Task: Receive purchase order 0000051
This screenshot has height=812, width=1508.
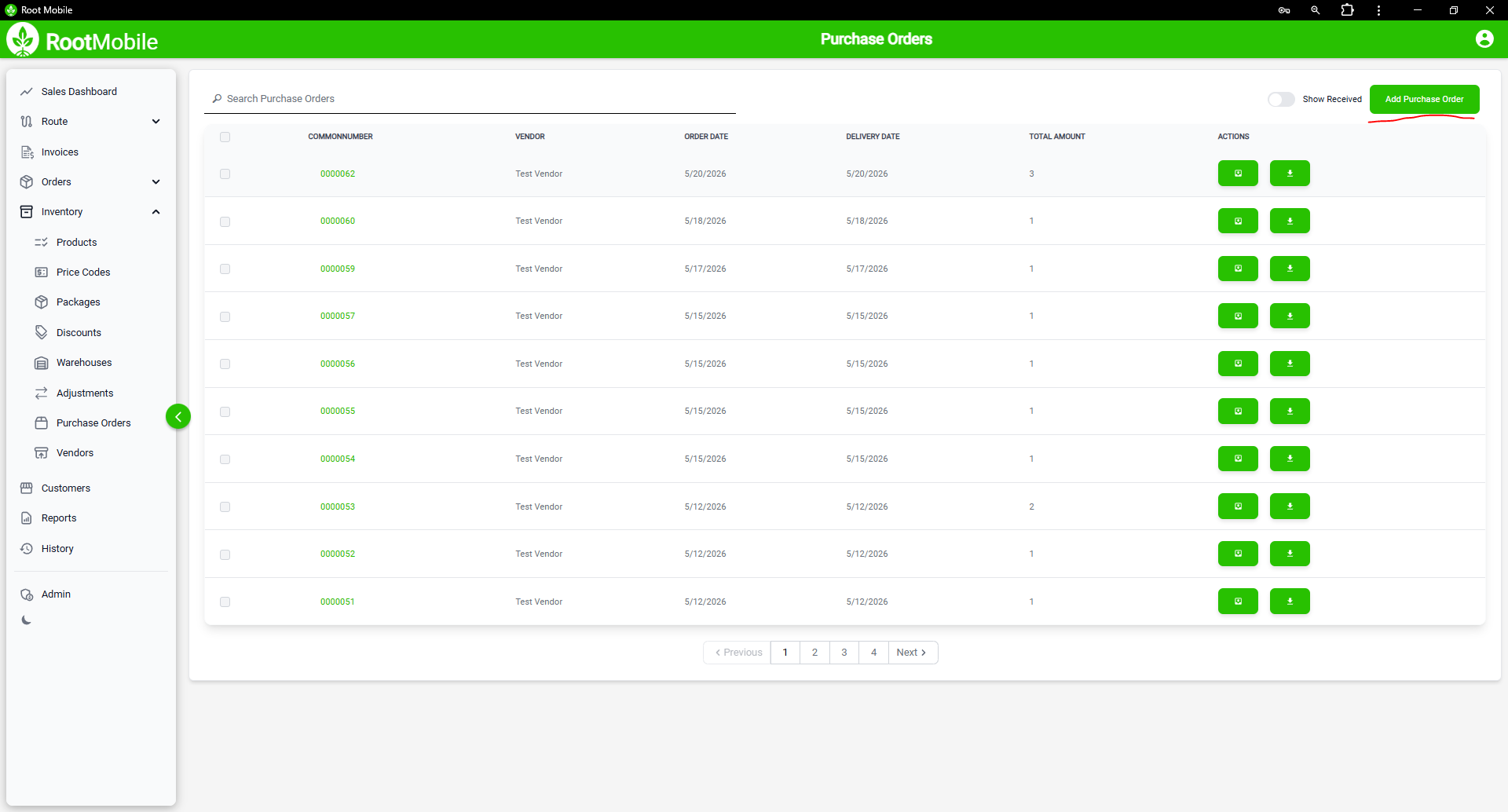Action: click(x=1238, y=602)
